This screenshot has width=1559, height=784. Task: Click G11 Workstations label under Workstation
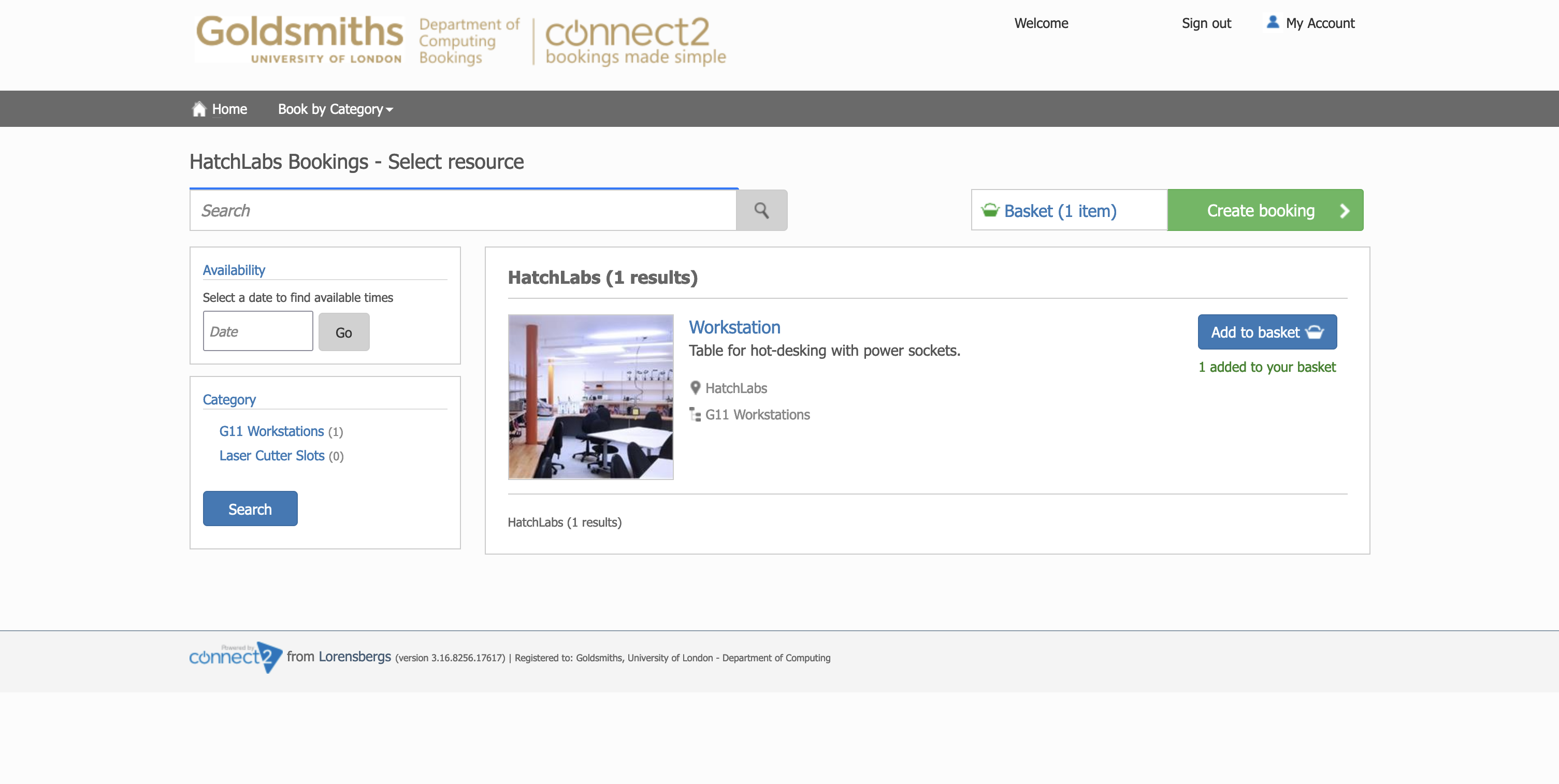(757, 415)
